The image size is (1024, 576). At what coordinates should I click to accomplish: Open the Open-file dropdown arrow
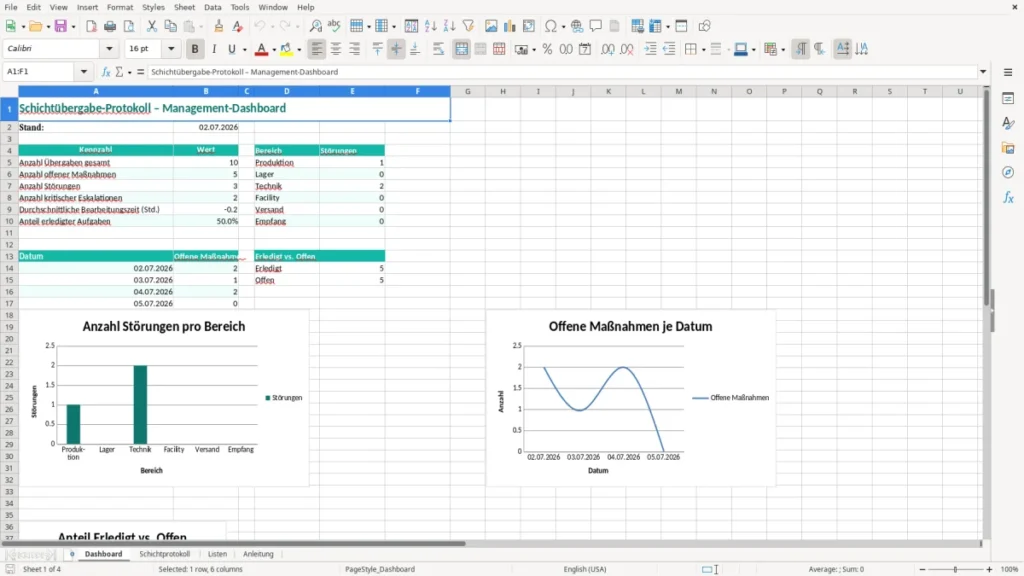click(48, 27)
